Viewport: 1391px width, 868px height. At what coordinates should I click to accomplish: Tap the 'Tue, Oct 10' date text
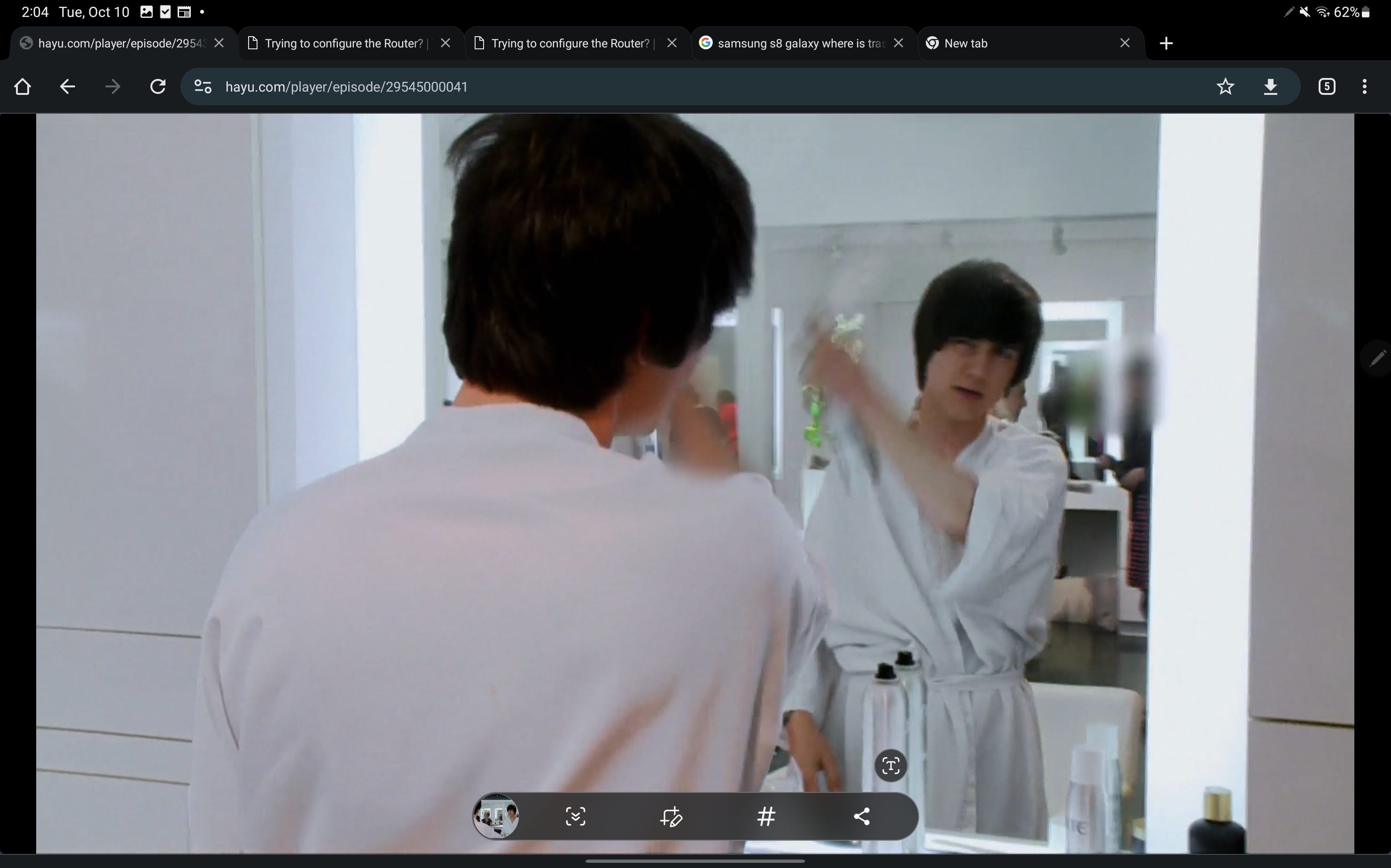[x=94, y=12]
